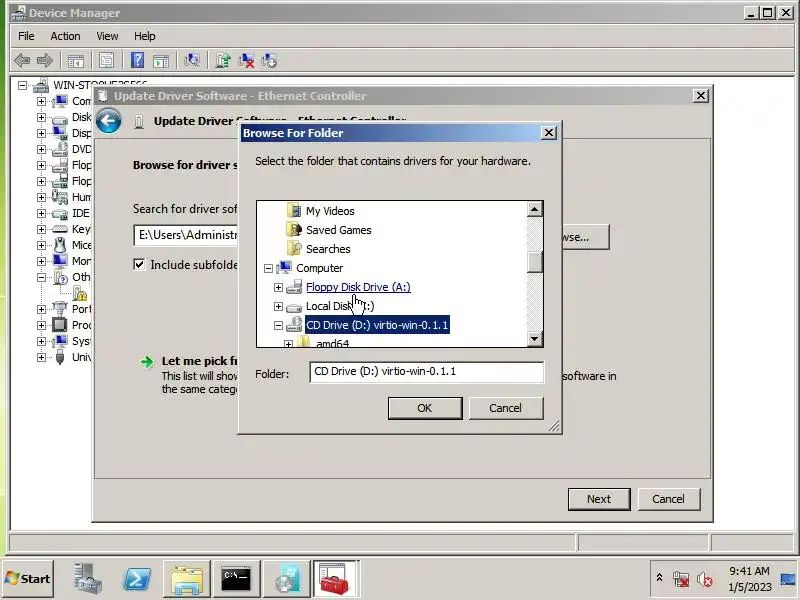Click the Let me pick from a list link
This screenshot has width=800, height=600.
tap(200, 361)
